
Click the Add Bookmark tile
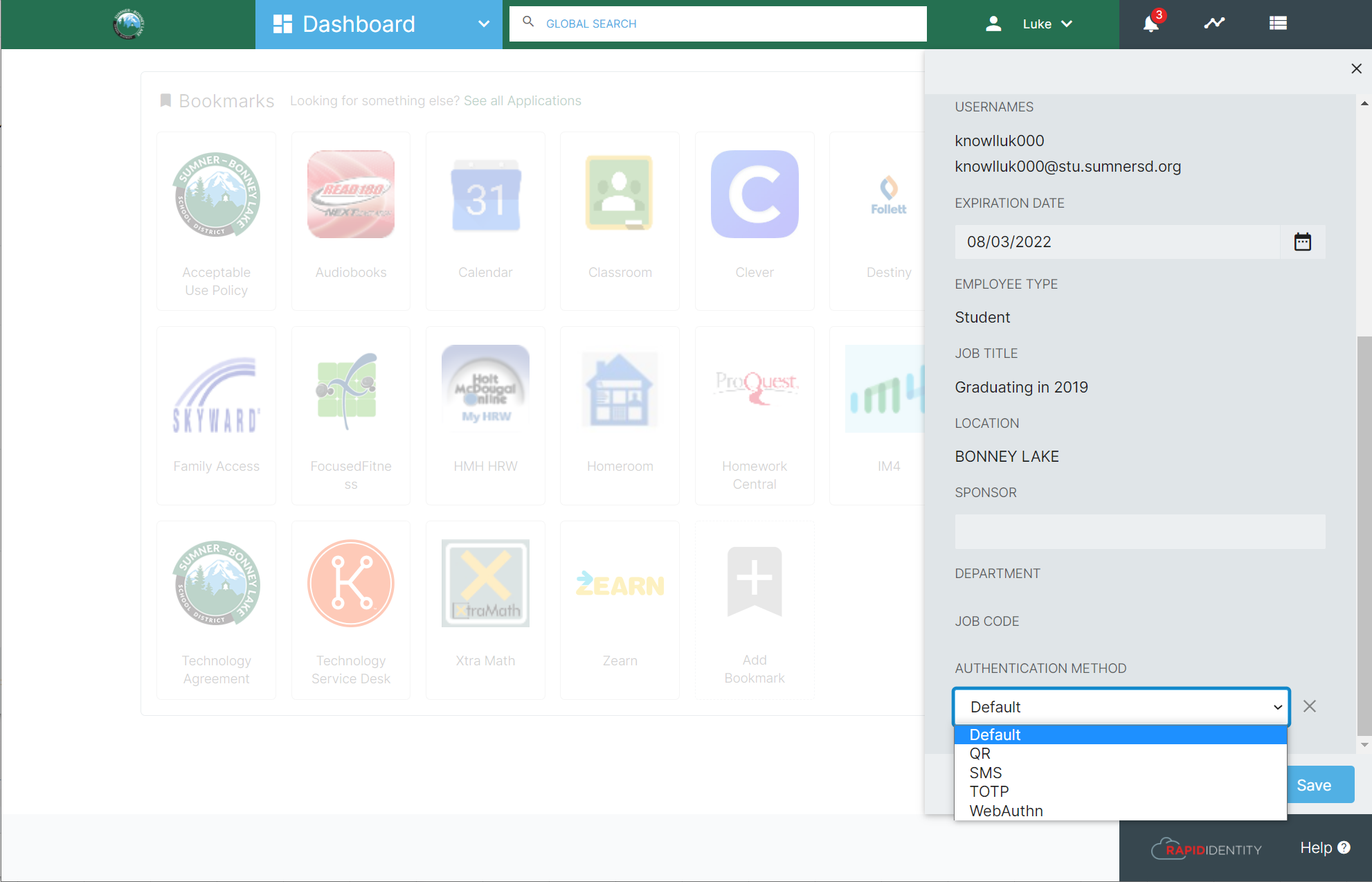click(x=755, y=610)
